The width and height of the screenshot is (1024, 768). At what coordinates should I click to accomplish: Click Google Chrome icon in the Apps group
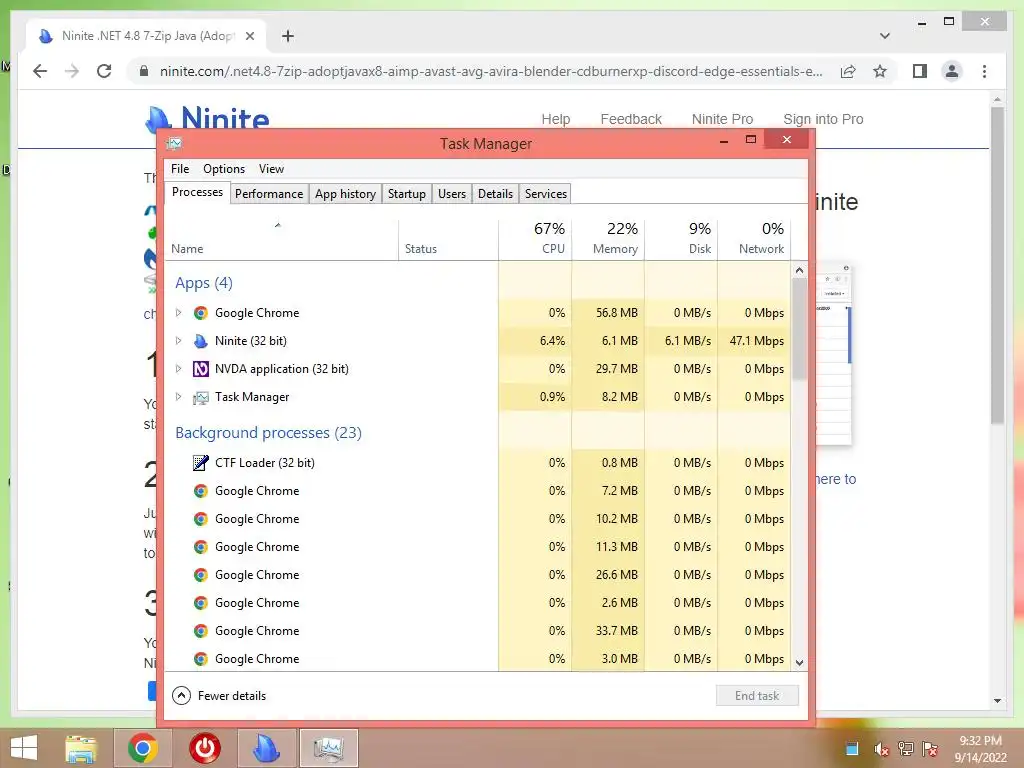coord(200,313)
